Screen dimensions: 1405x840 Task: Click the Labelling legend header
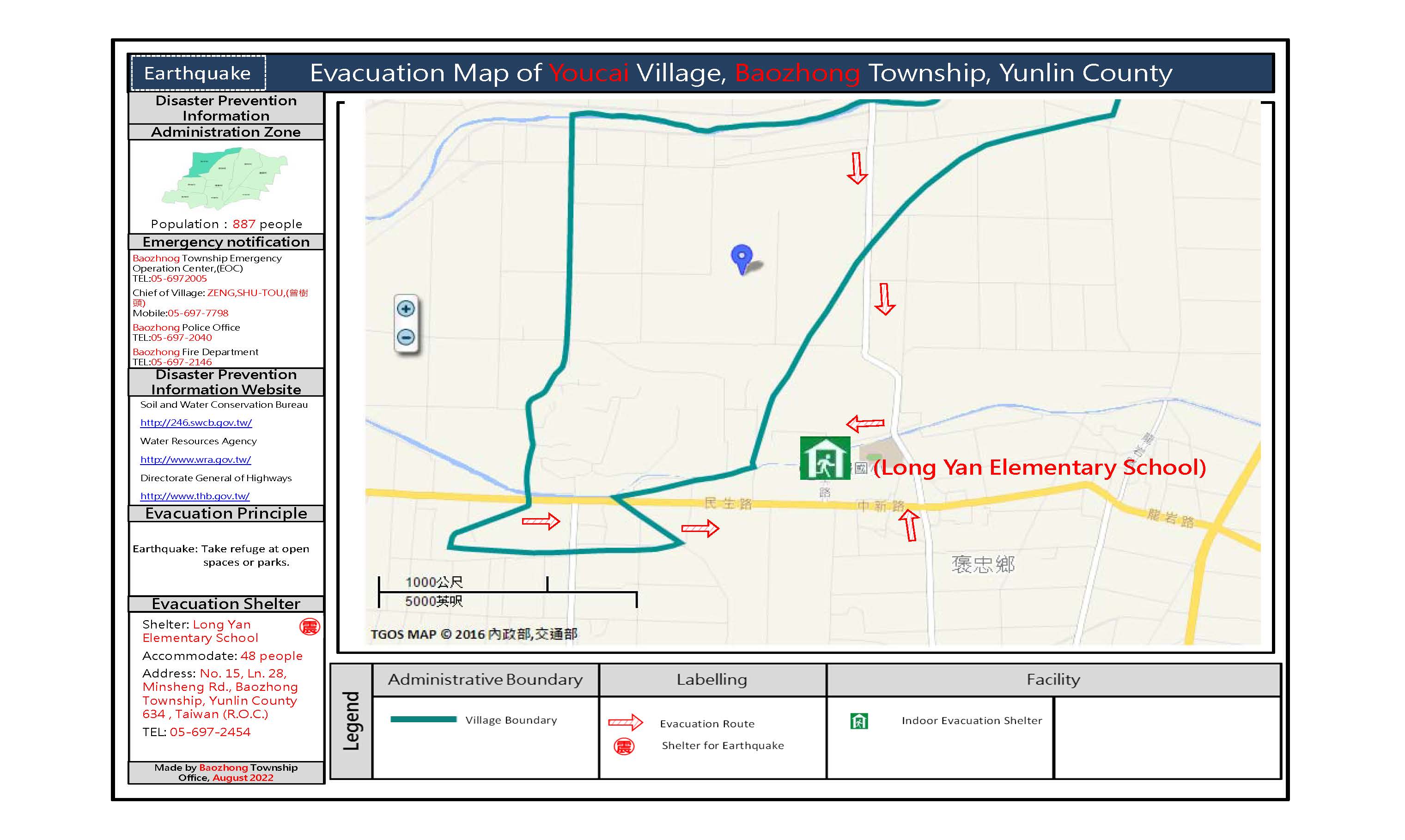[x=712, y=680]
